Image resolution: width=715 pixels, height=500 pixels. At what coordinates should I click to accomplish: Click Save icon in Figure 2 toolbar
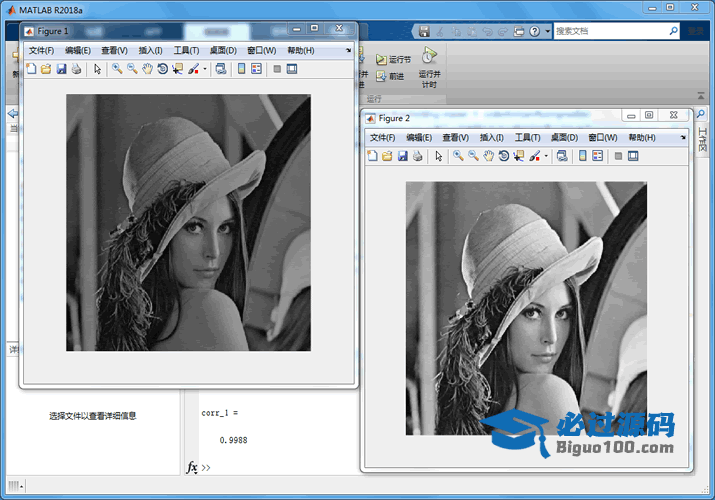click(402, 156)
